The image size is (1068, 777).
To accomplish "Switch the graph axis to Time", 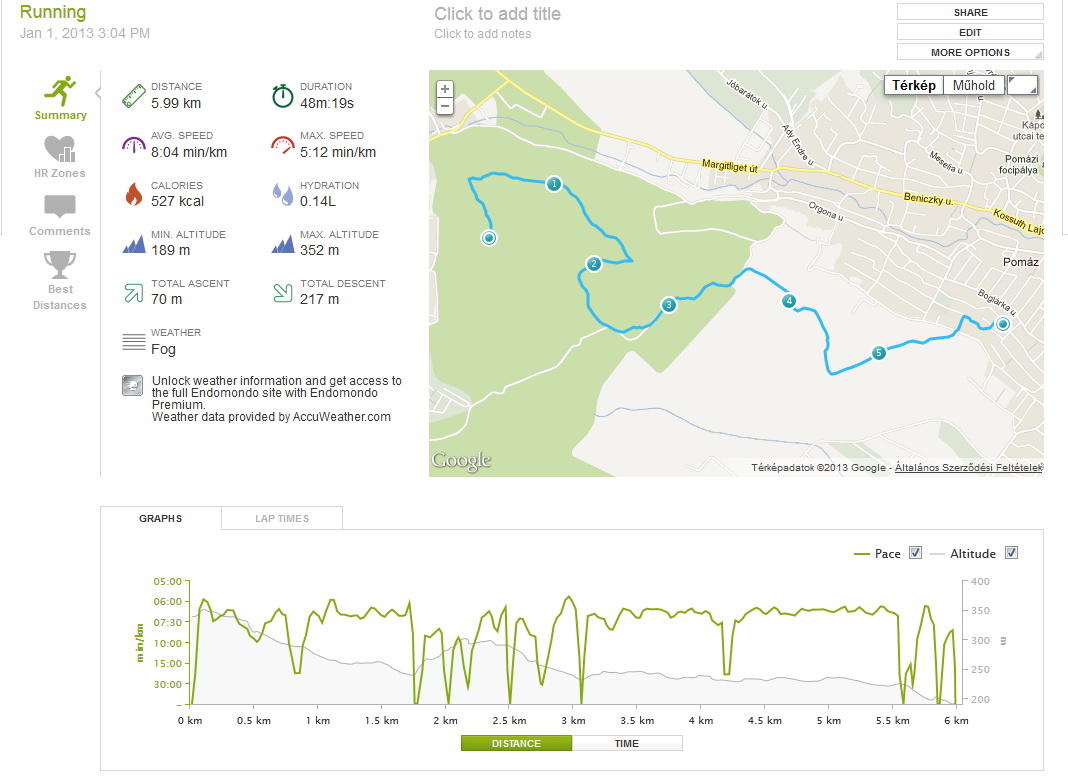I will [627, 743].
